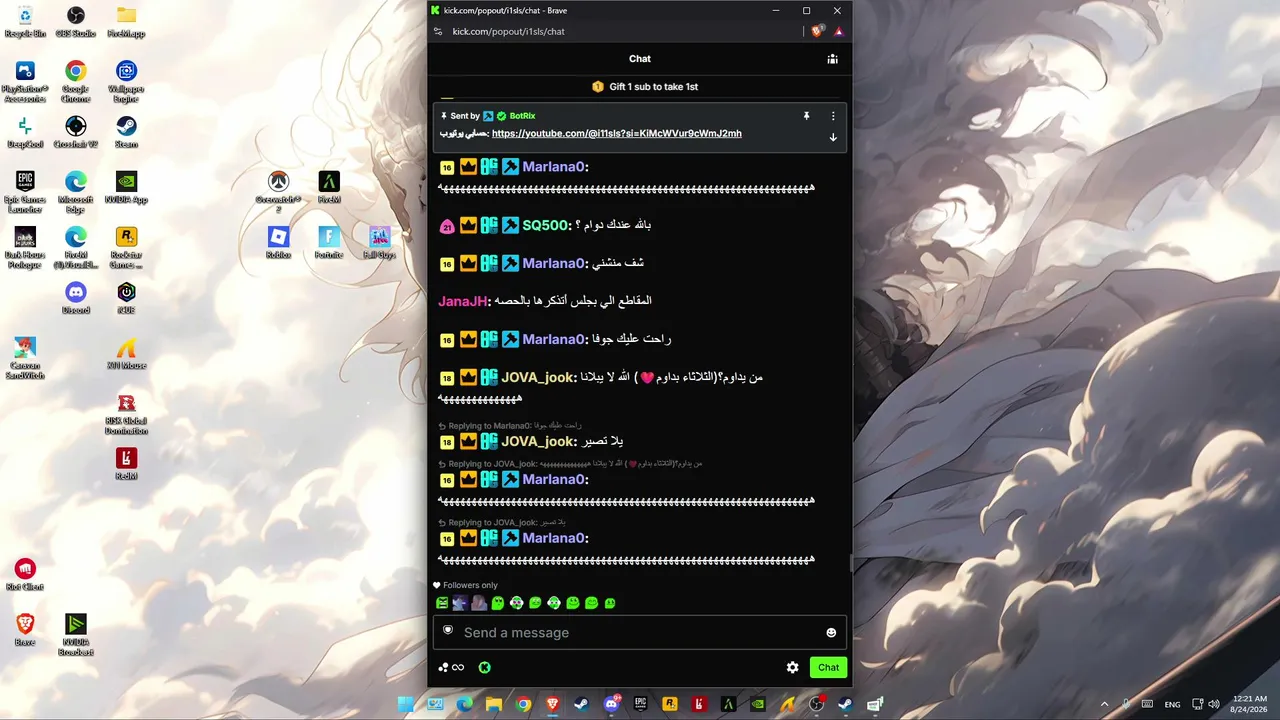Launch PlayStation Accessories shortcut
Screen dimensions: 1280x720
point(25,82)
